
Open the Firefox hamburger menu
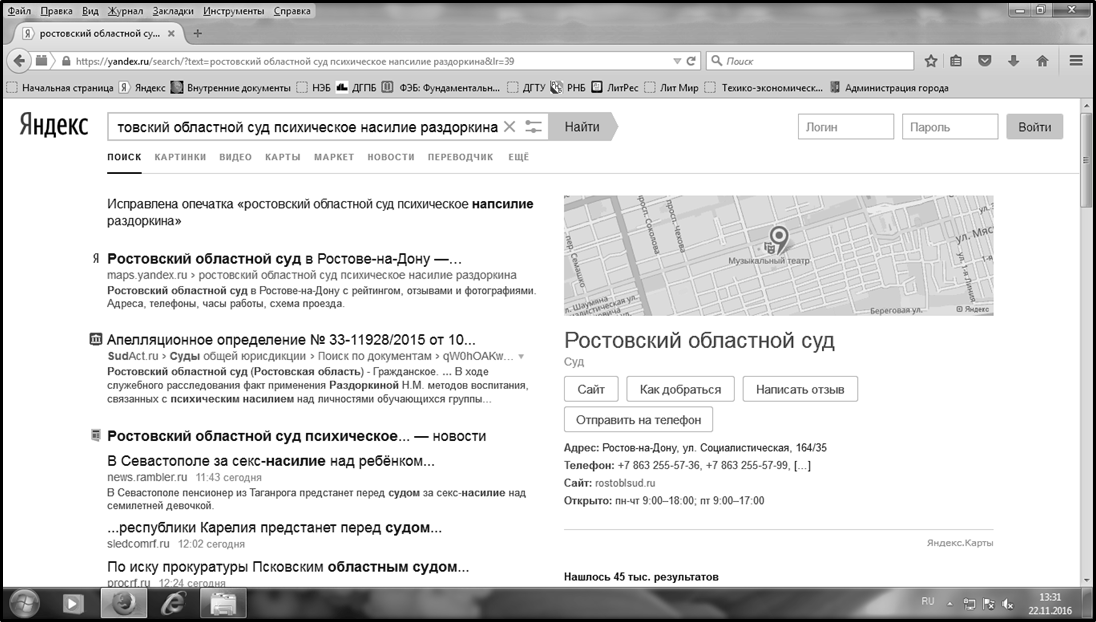point(1076,61)
